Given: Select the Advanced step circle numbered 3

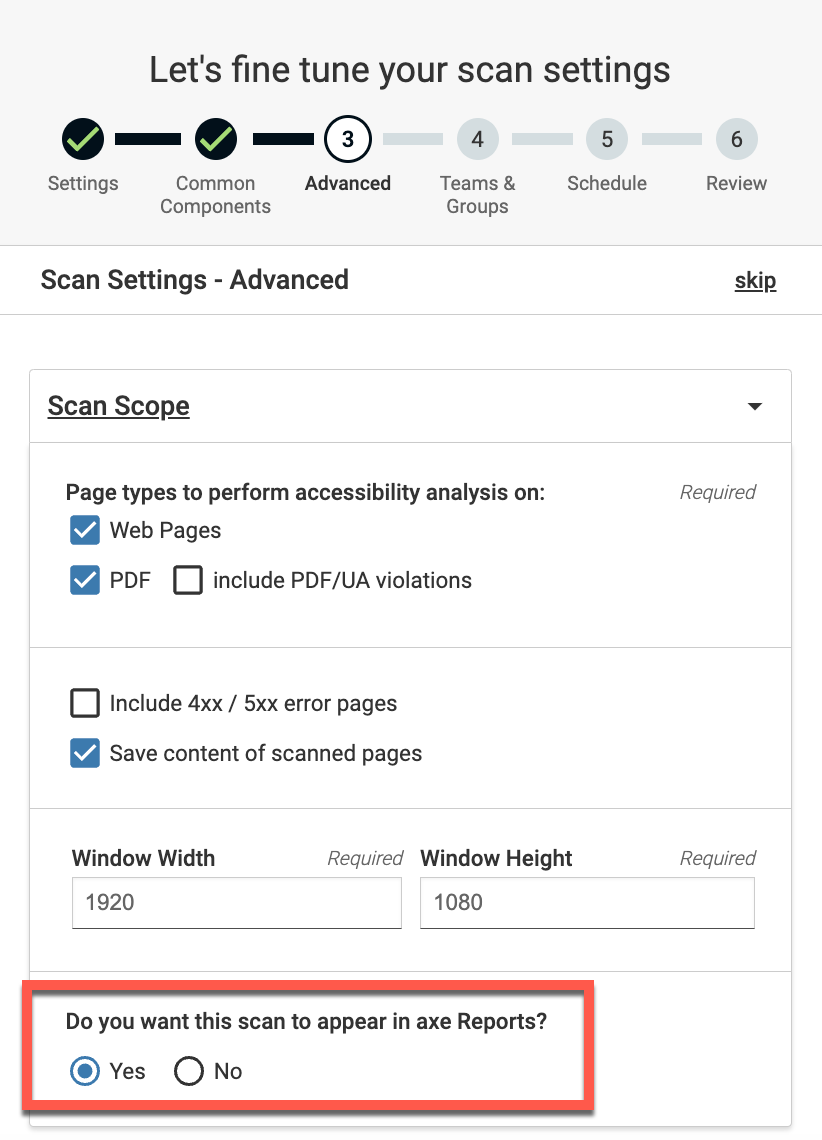Looking at the screenshot, I should [x=347, y=139].
